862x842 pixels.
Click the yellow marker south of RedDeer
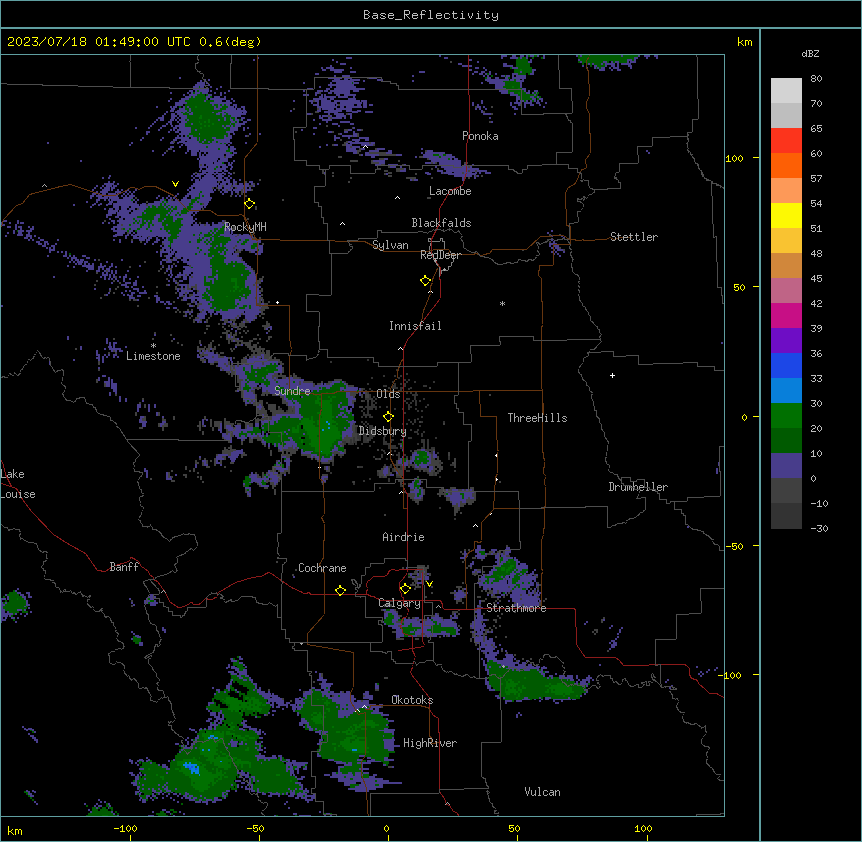(426, 281)
